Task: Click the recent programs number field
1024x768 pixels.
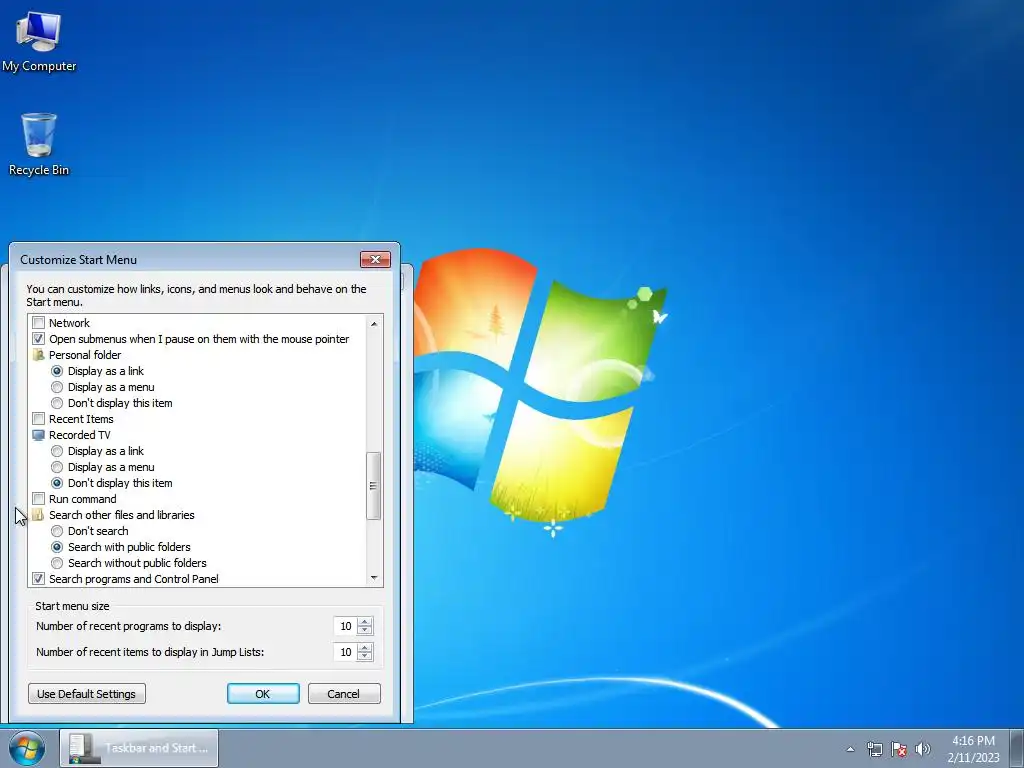Action: 345,626
